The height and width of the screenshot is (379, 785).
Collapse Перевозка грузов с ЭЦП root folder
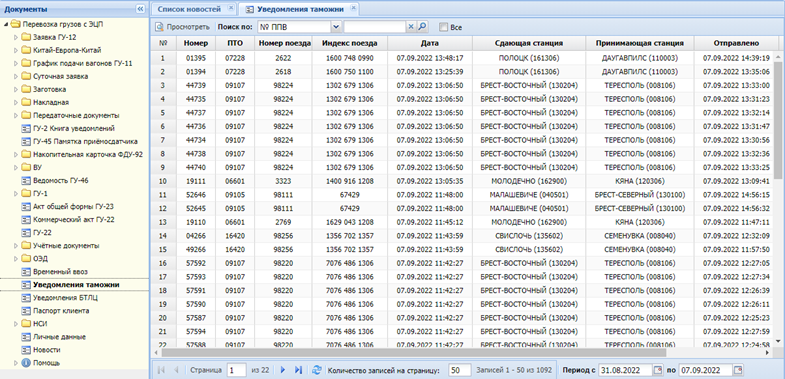(x=6, y=24)
